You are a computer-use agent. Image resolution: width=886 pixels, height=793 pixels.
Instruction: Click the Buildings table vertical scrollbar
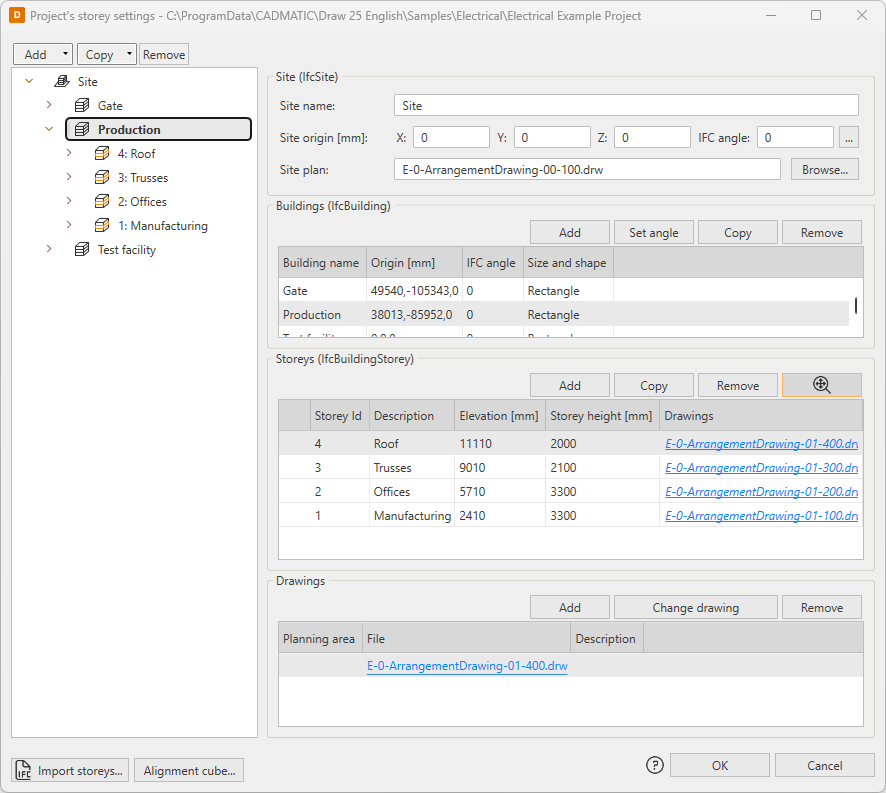855,306
